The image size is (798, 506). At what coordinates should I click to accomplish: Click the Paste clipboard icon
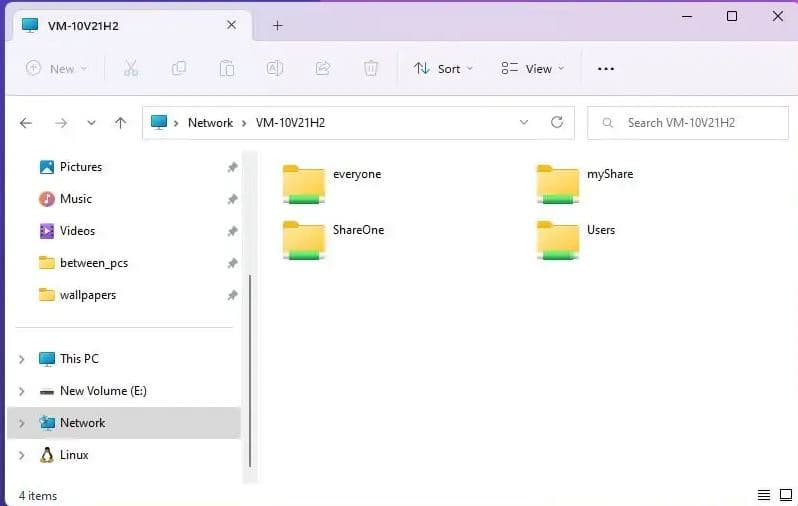click(227, 69)
